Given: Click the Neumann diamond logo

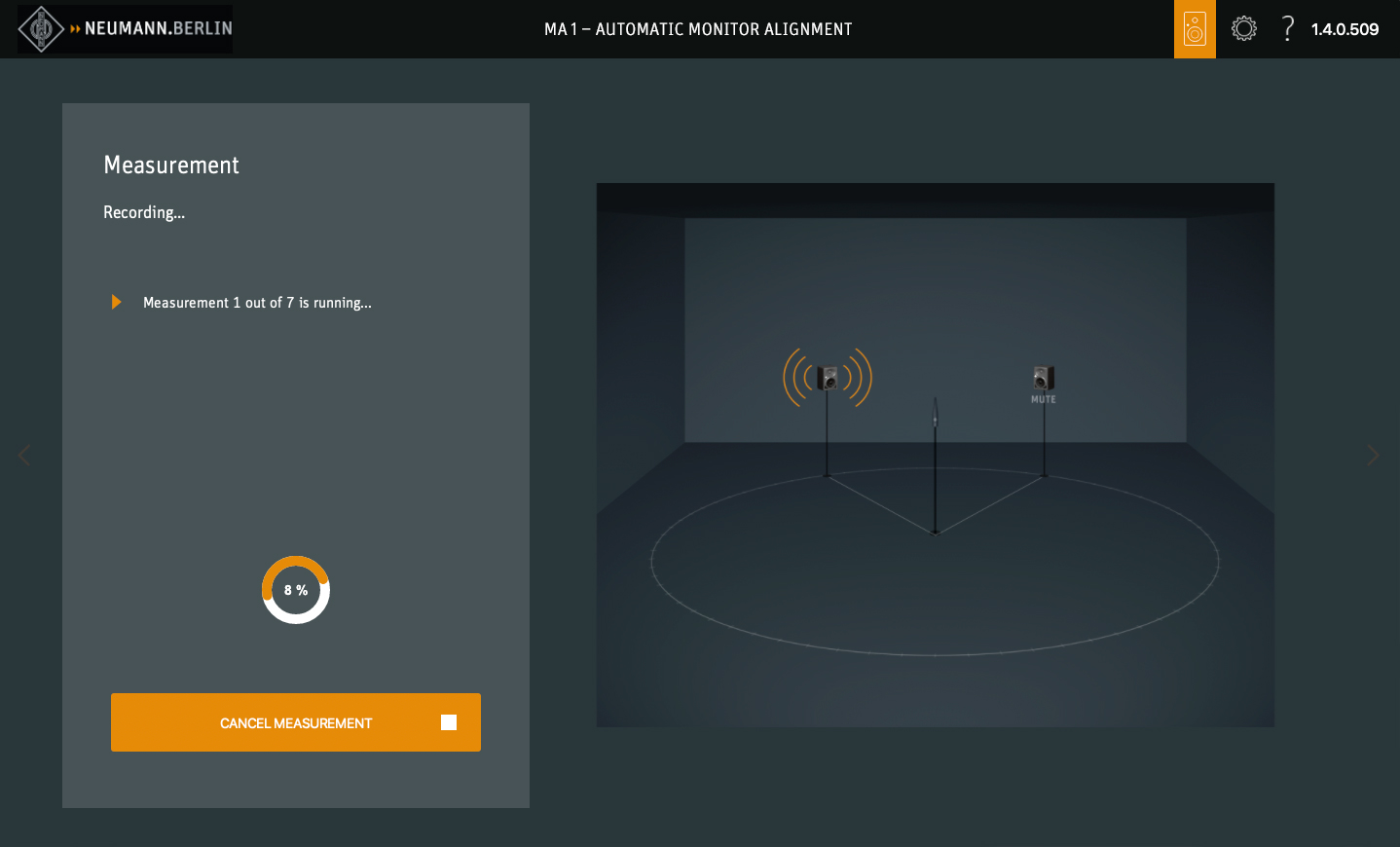Looking at the screenshot, I should pos(41,28).
